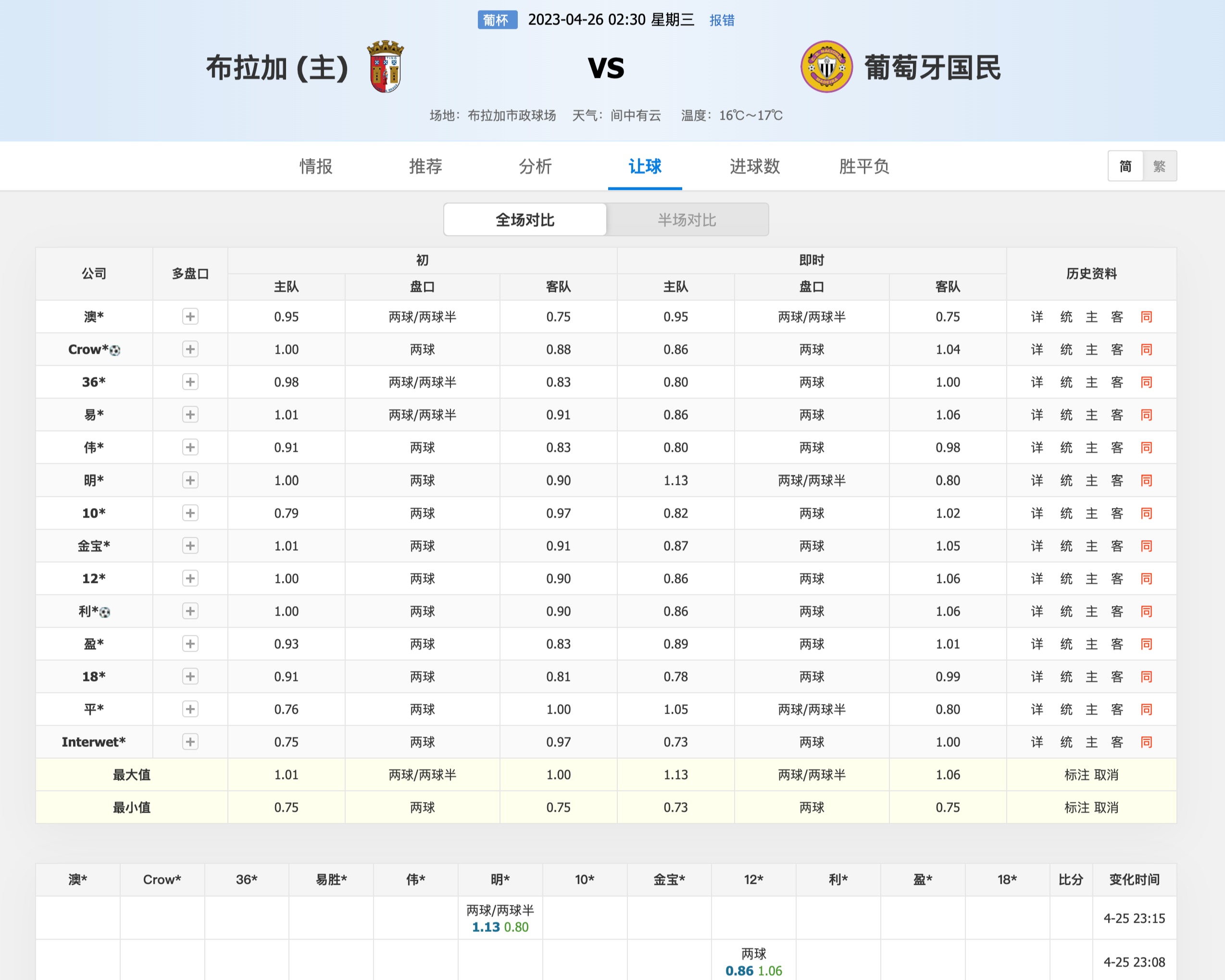Click the 葡杯 league badge

(x=497, y=21)
